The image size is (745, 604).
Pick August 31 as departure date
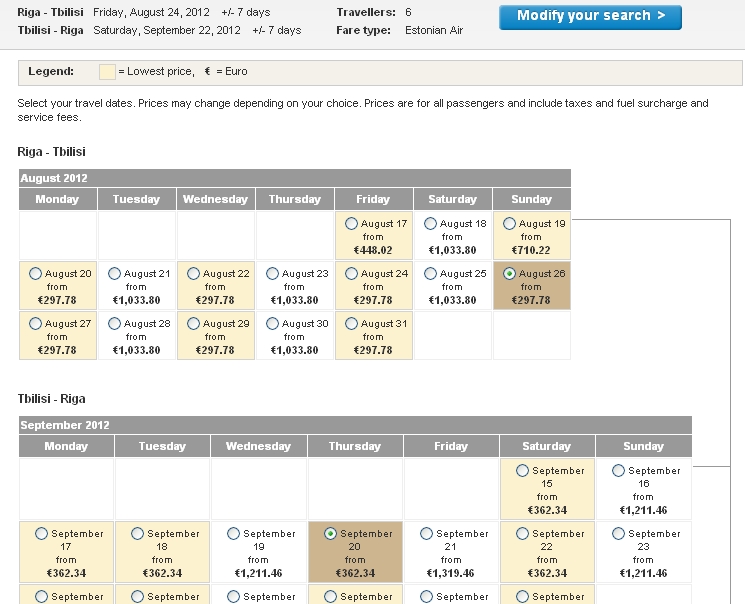[351, 323]
